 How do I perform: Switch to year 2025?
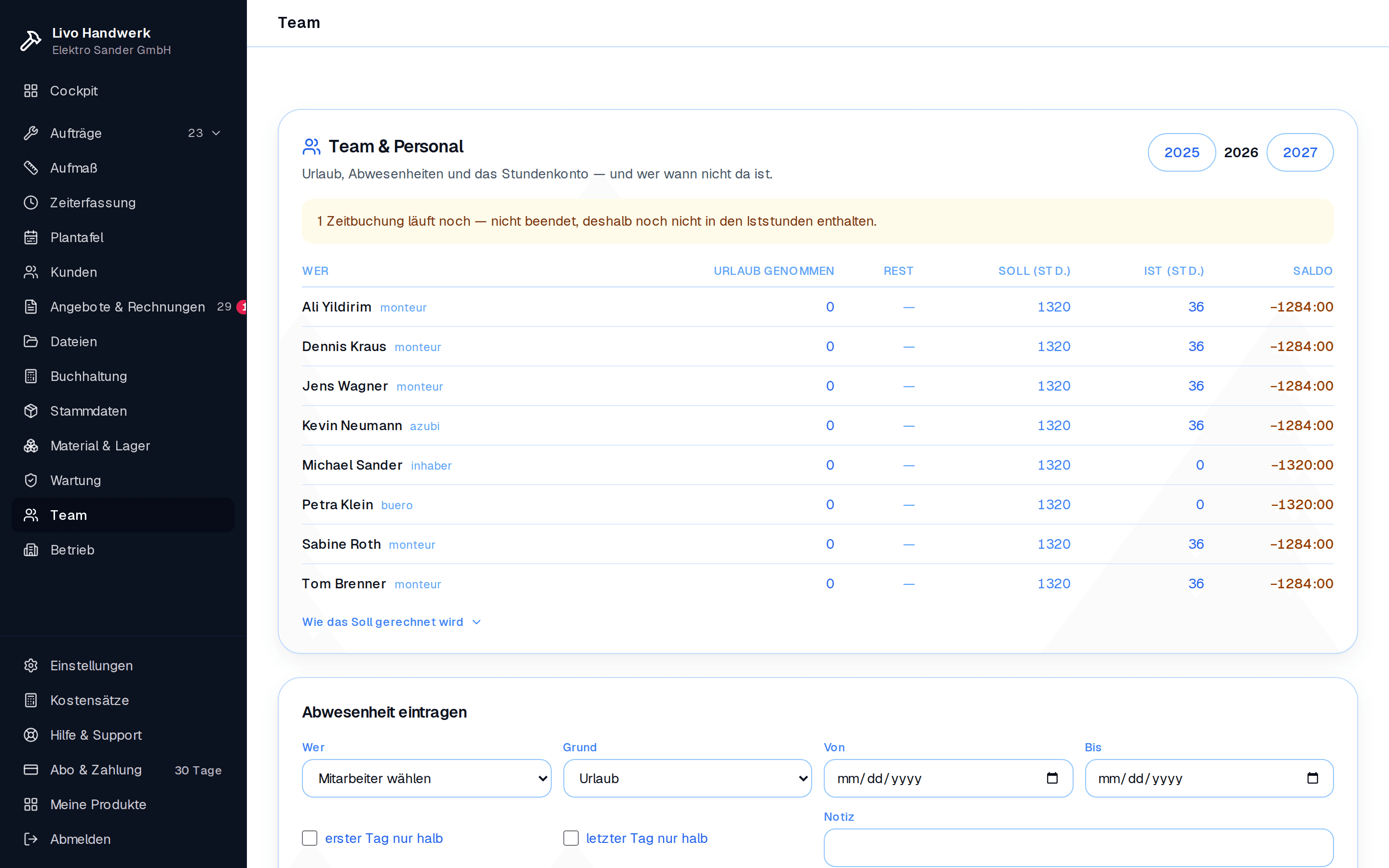[1182, 153]
